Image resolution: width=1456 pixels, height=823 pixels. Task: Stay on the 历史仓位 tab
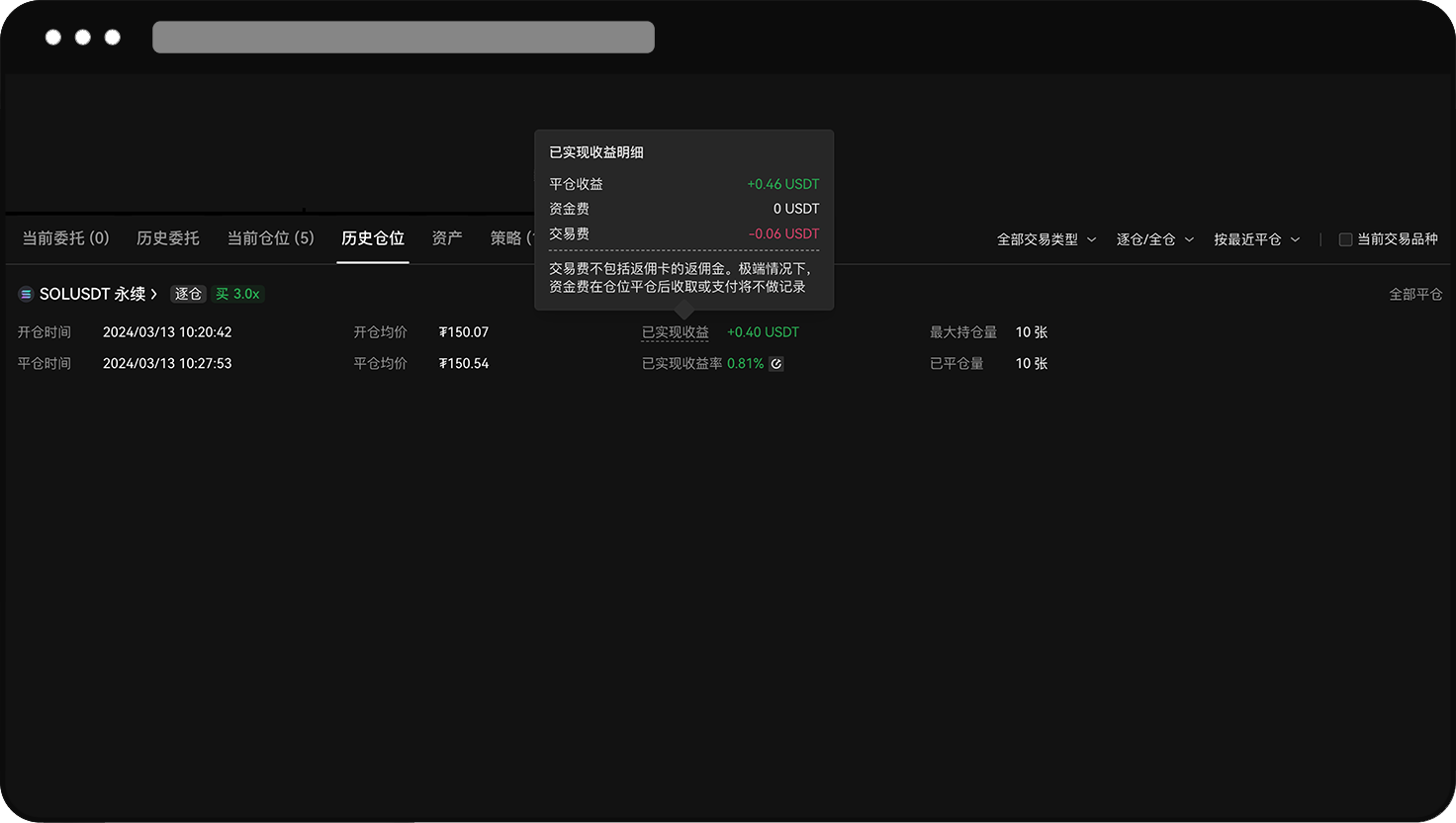point(373,237)
